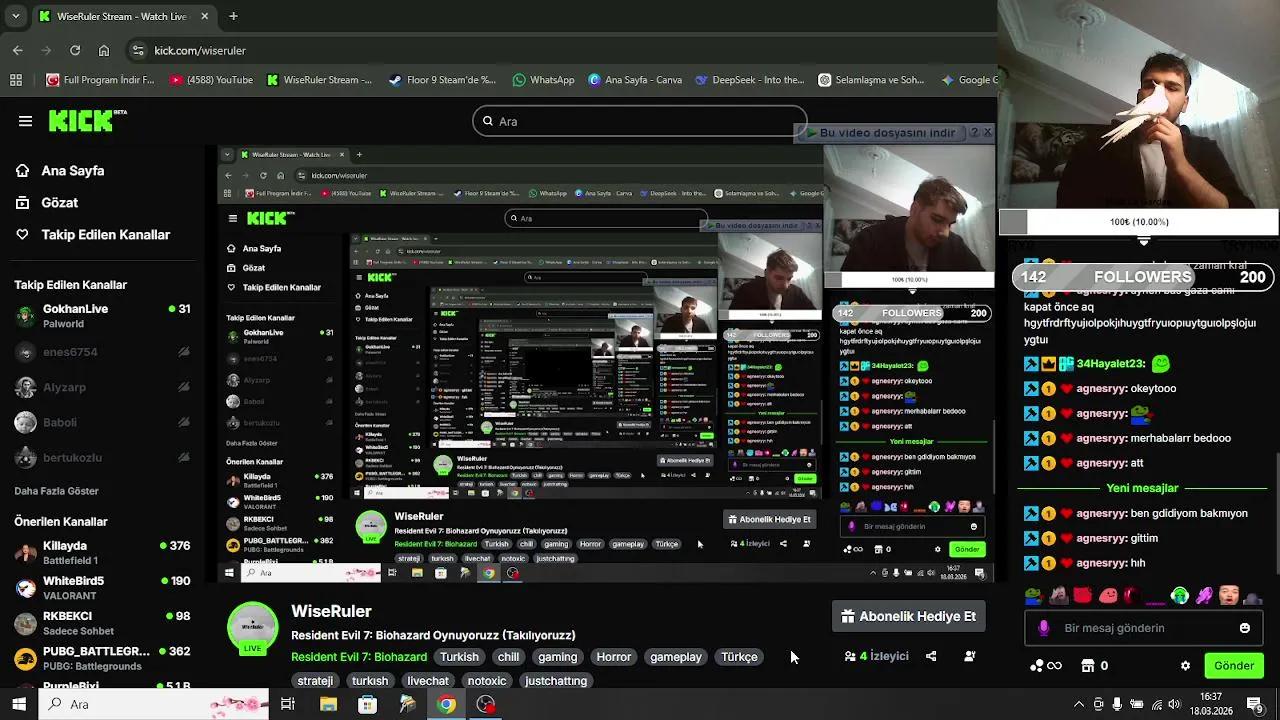Expand the hidden system tray icons chevron
Screen dimensions: 1280x720
[x=1078, y=705]
